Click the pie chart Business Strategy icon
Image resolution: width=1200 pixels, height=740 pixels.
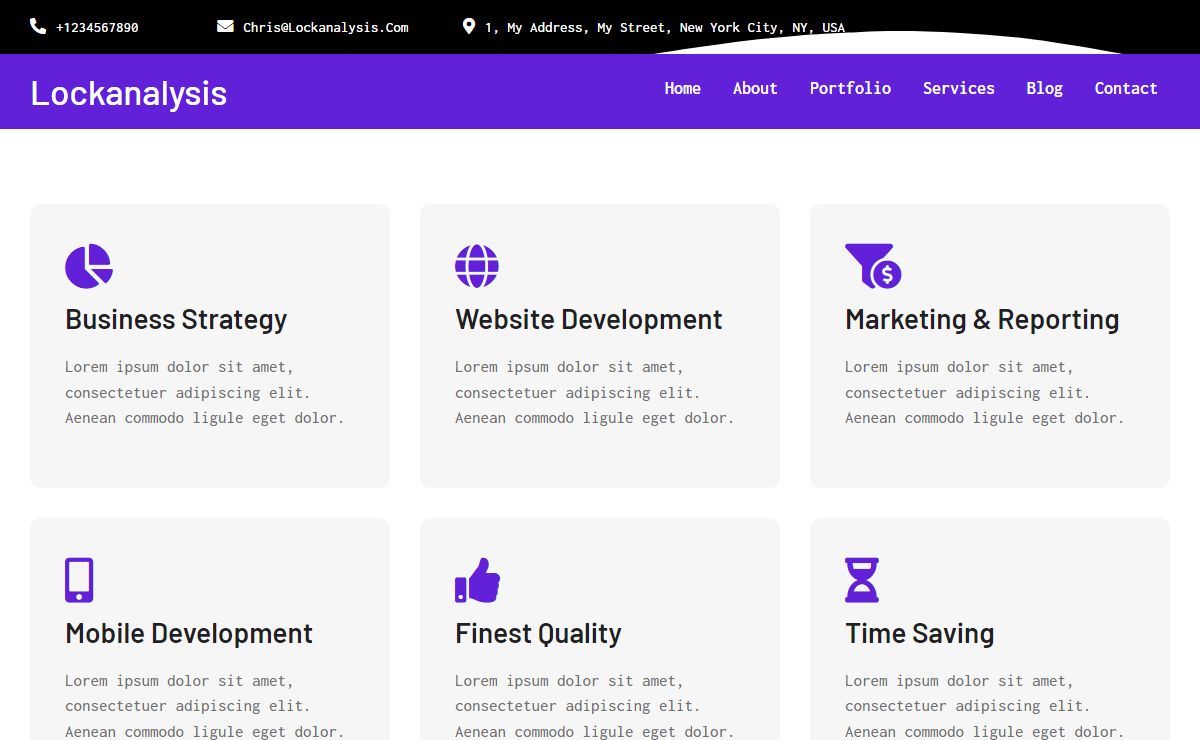tap(89, 266)
